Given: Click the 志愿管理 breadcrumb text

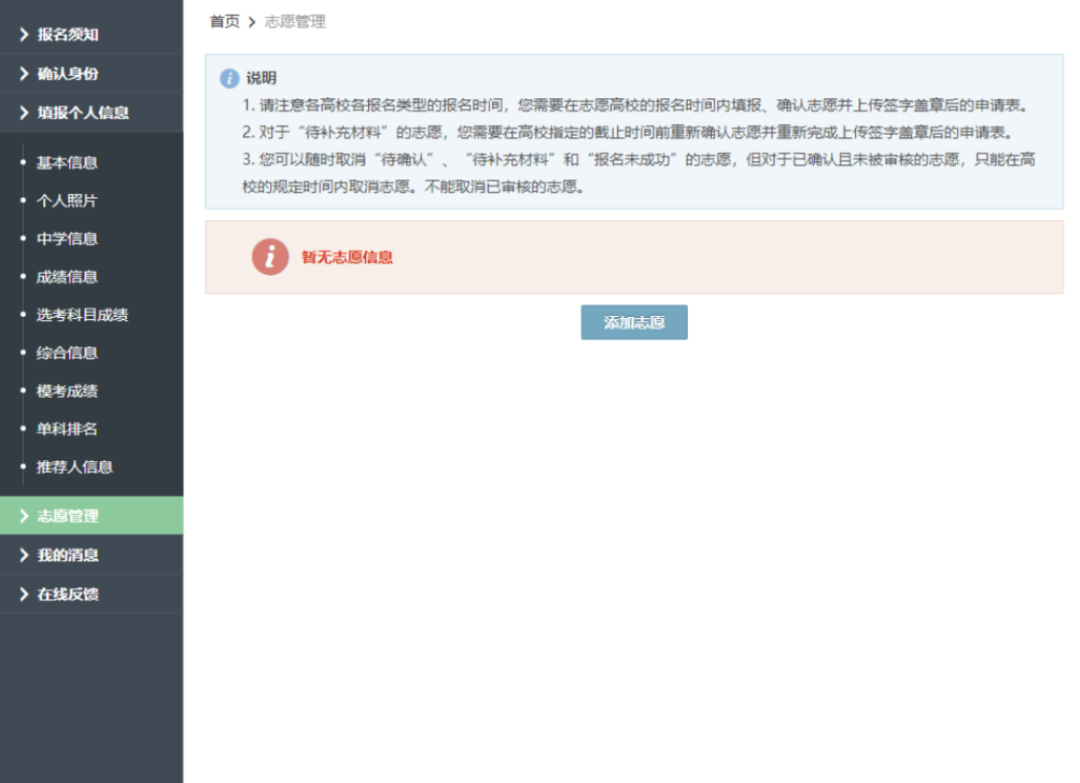Looking at the screenshot, I should pyautogui.click(x=295, y=22).
